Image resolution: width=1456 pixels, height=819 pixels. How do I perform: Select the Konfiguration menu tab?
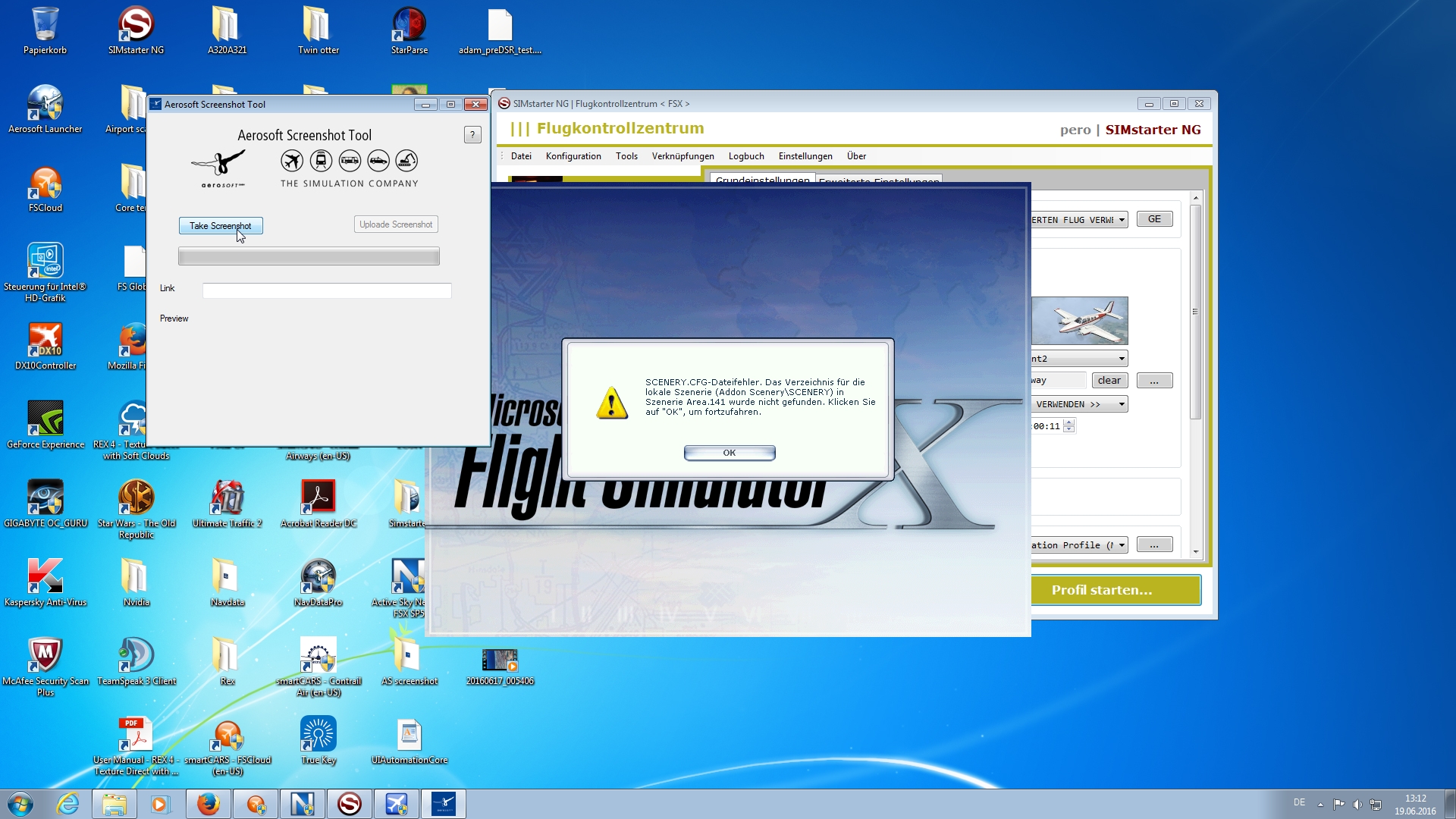pyautogui.click(x=573, y=156)
